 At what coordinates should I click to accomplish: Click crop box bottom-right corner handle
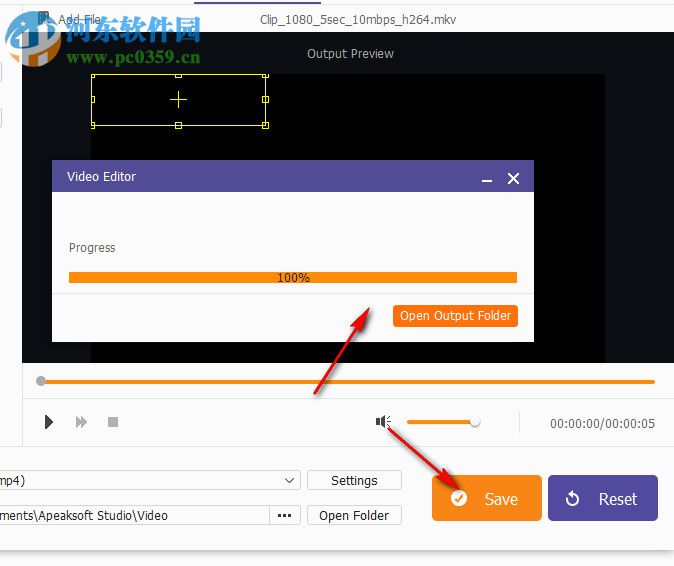265,125
